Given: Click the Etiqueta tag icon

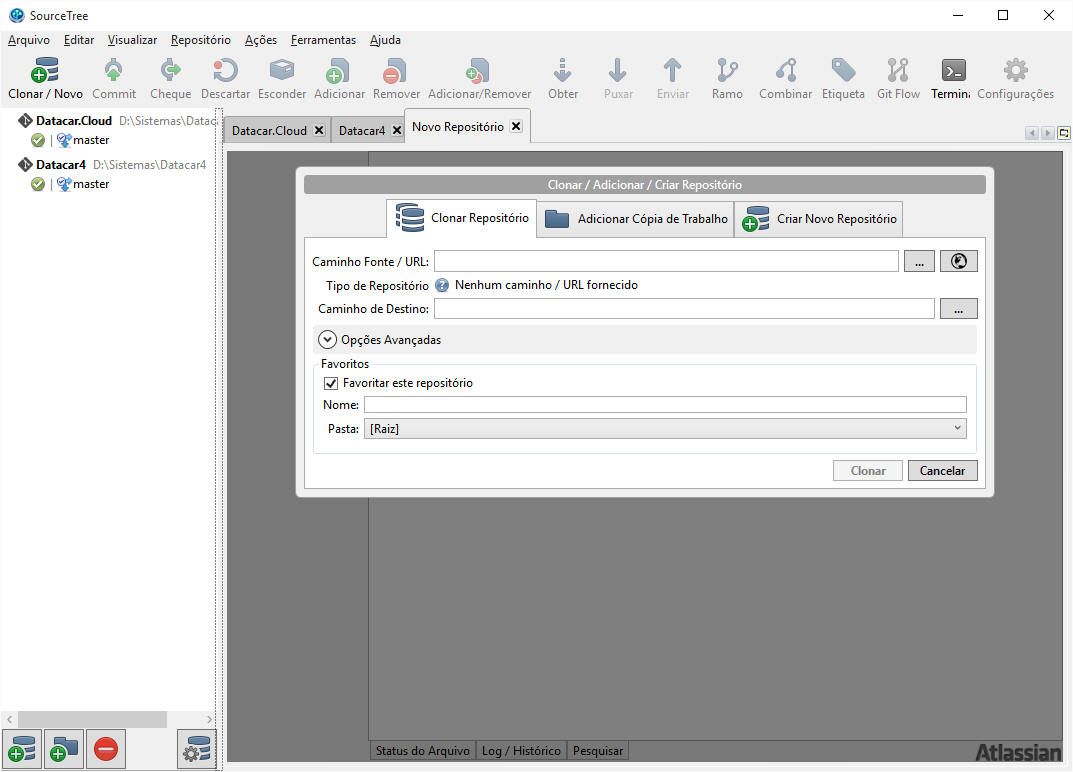Looking at the screenshot, I should 843,70.
